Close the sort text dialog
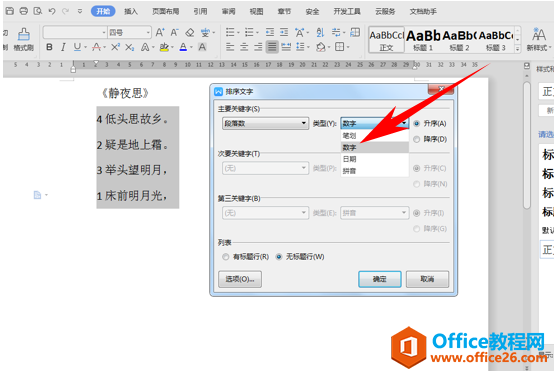The height and width of the screenshot is (375, 554). pos(441,89)
